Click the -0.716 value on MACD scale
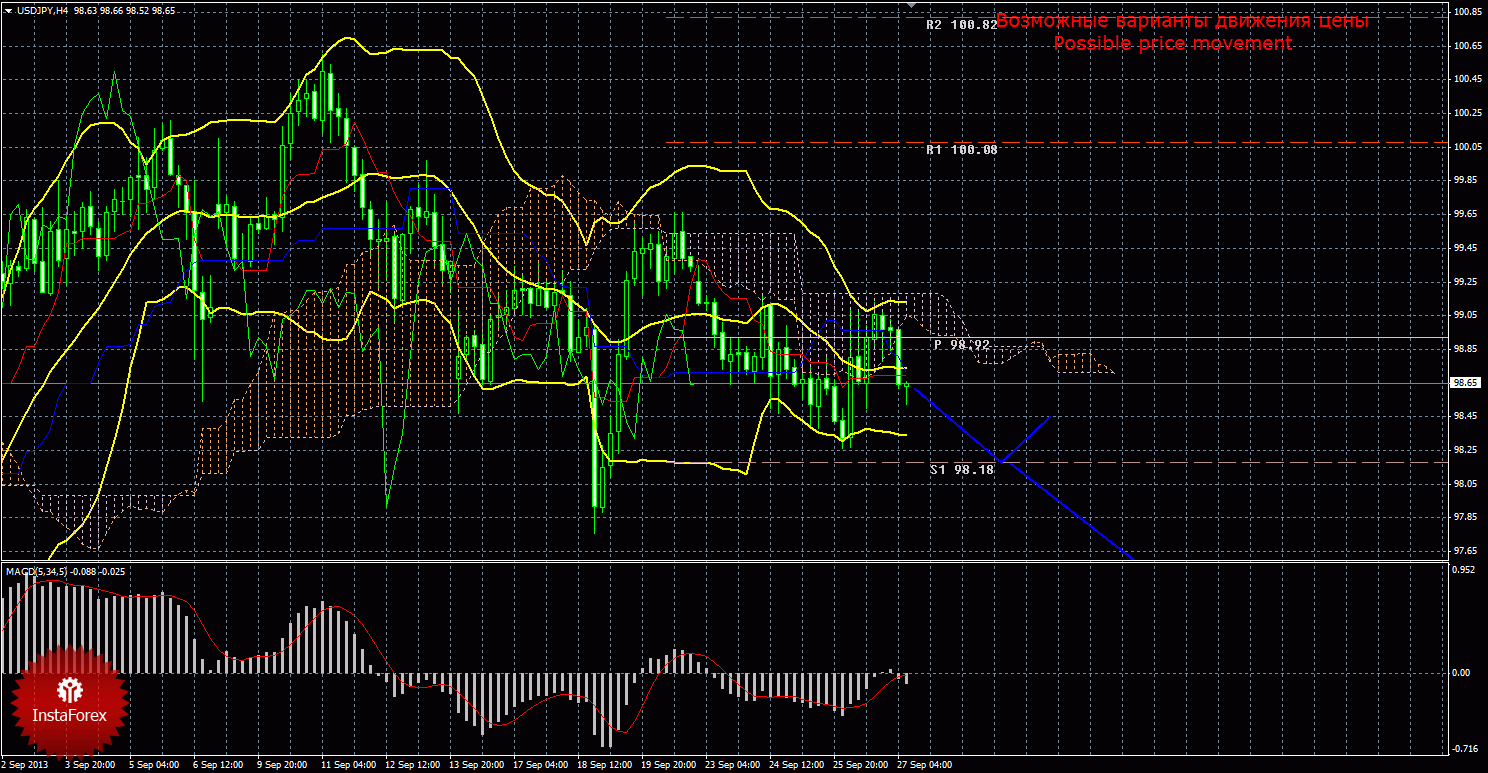This screenshot has height=773, width=1488. click(x=1464, y=748)
